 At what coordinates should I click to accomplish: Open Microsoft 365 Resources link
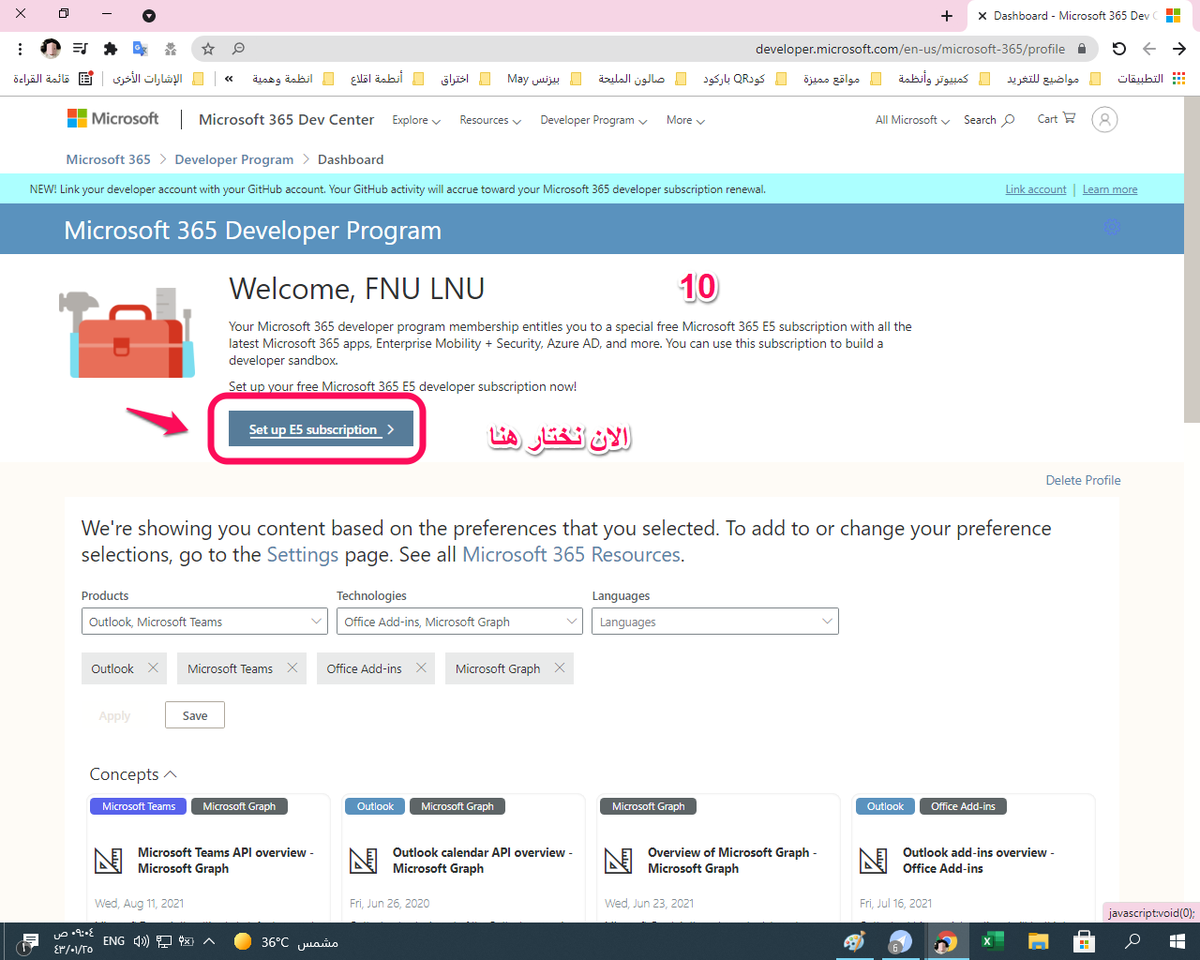click(x=571, y=554)
